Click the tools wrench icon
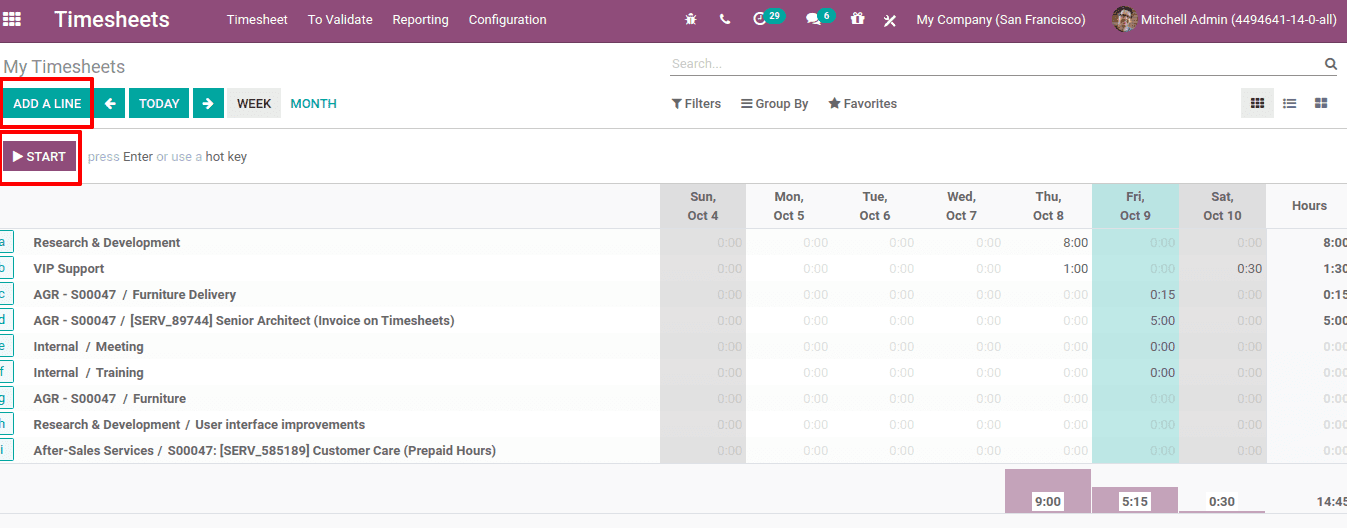 890,20
